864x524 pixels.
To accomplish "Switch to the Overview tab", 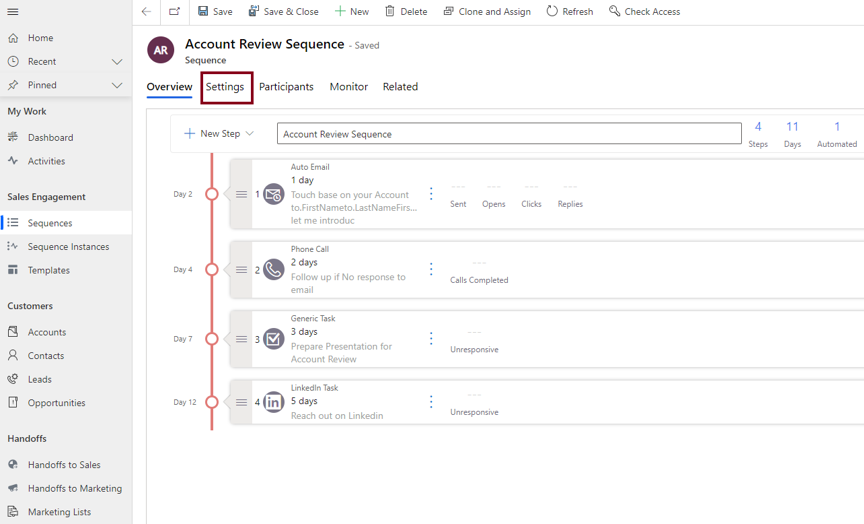I will [x=169, y=87].
